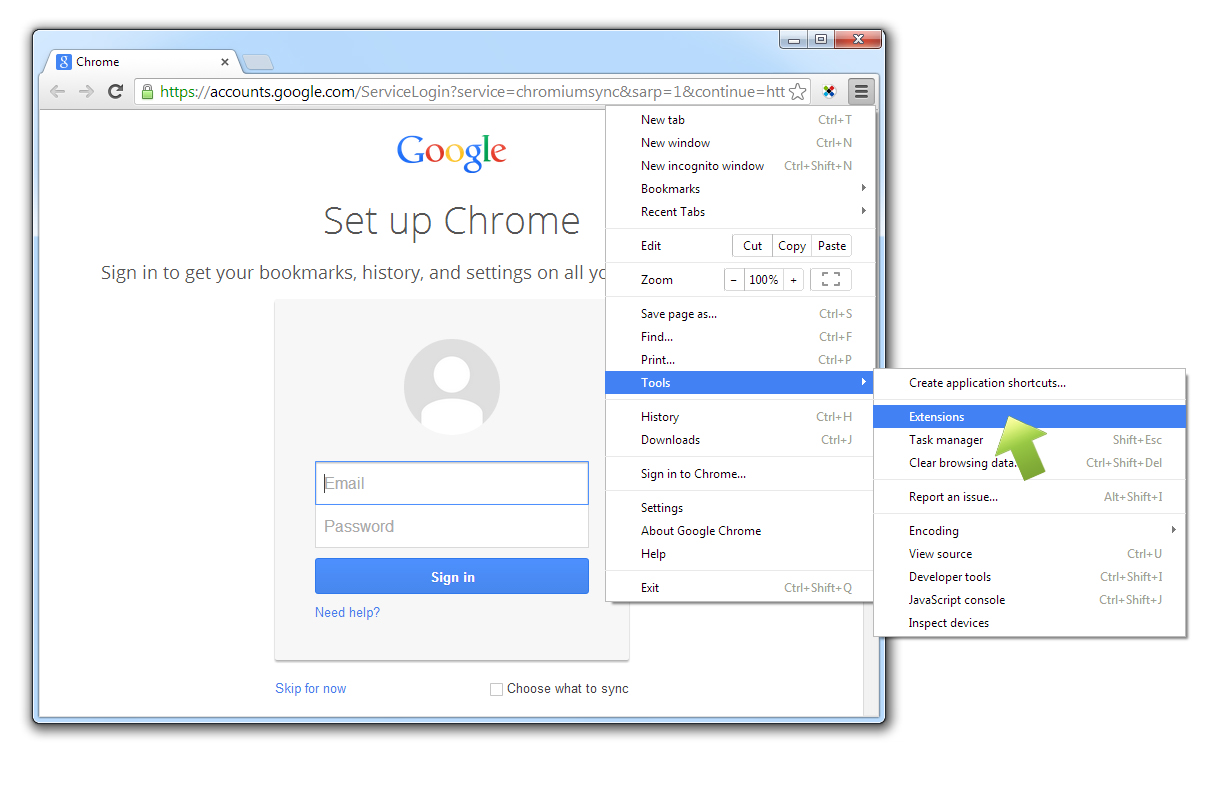Click Paste in the Edit row
Image resolution: width=1208 pixels, height=792 pixels.
pos(832,246)
